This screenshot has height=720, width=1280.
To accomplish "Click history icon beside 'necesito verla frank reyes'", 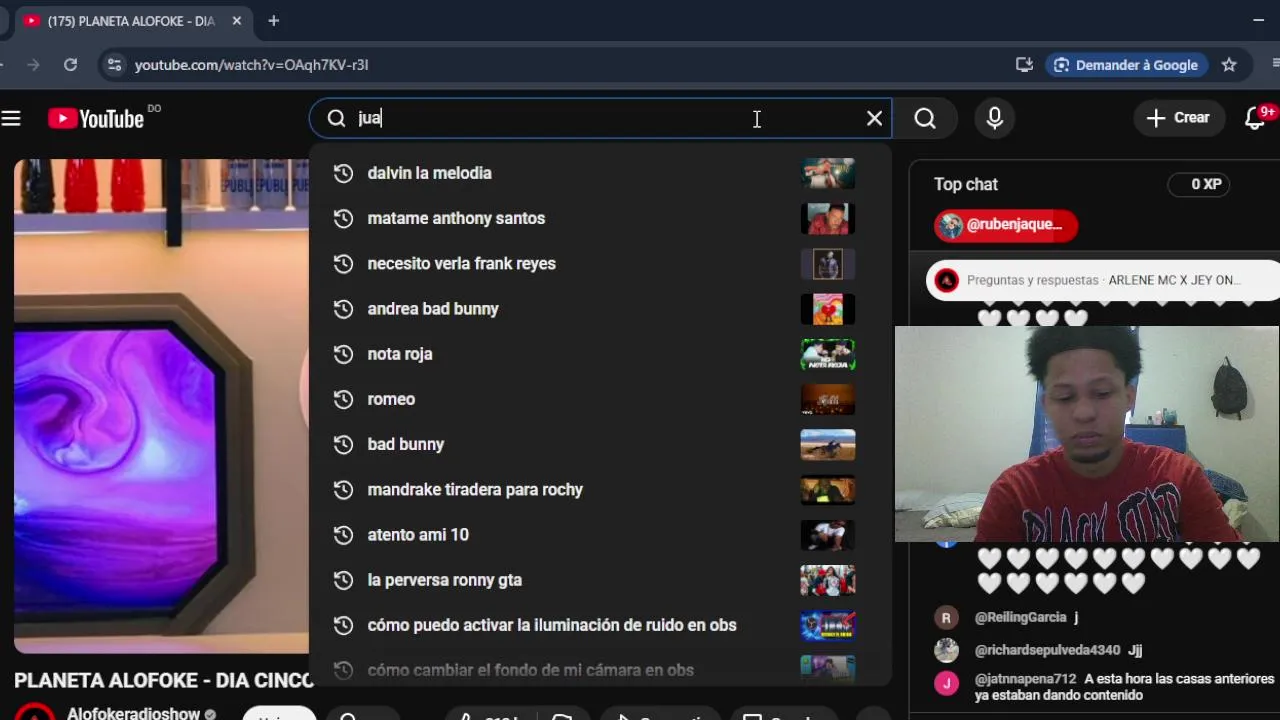I will (343, 263).
